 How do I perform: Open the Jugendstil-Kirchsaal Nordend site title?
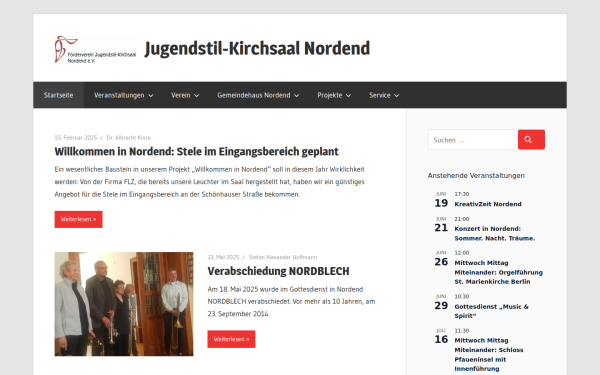pyautogui.click(x=257, y=49)
